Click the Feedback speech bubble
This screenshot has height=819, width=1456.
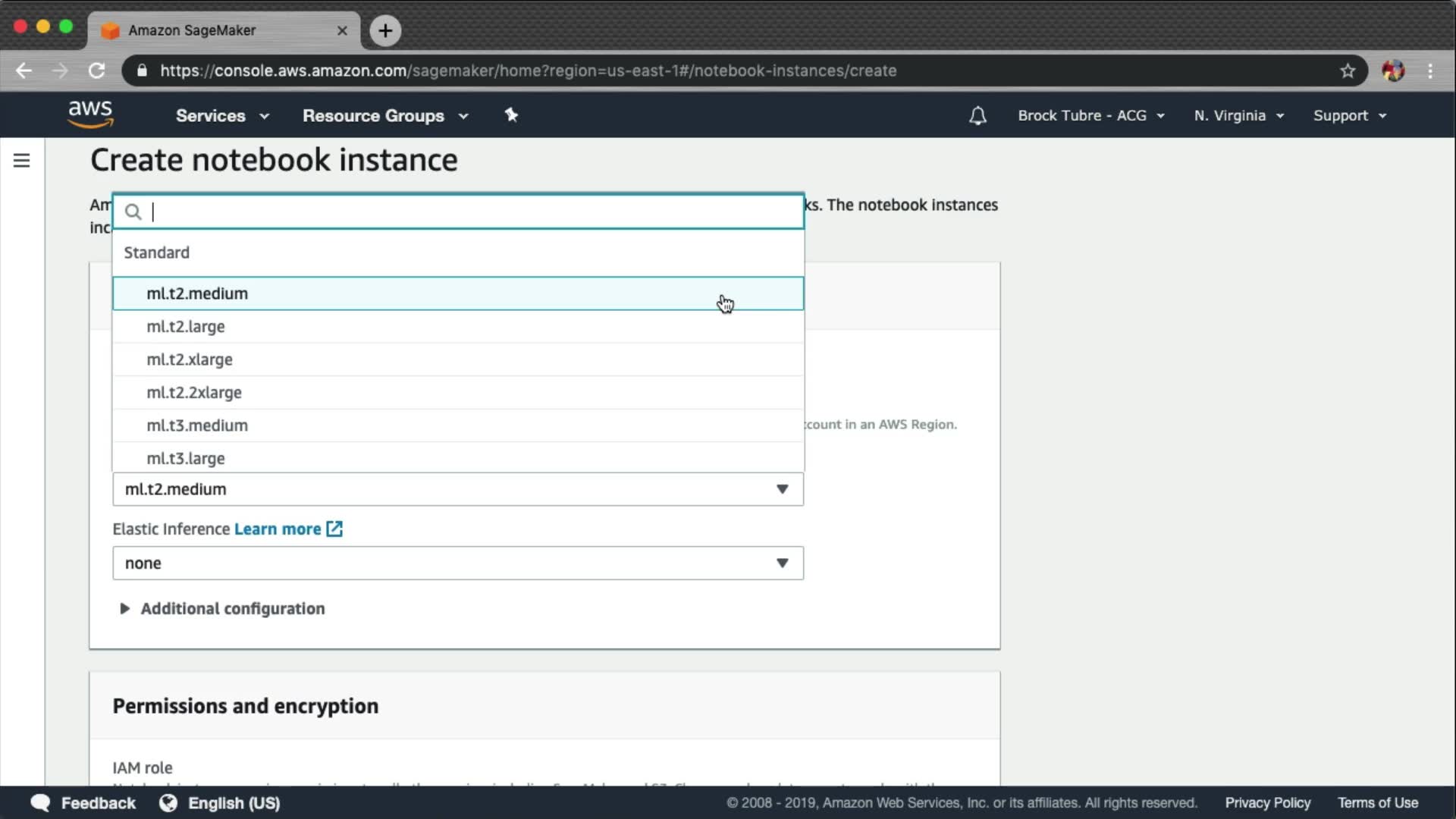[x=40, y=802]
